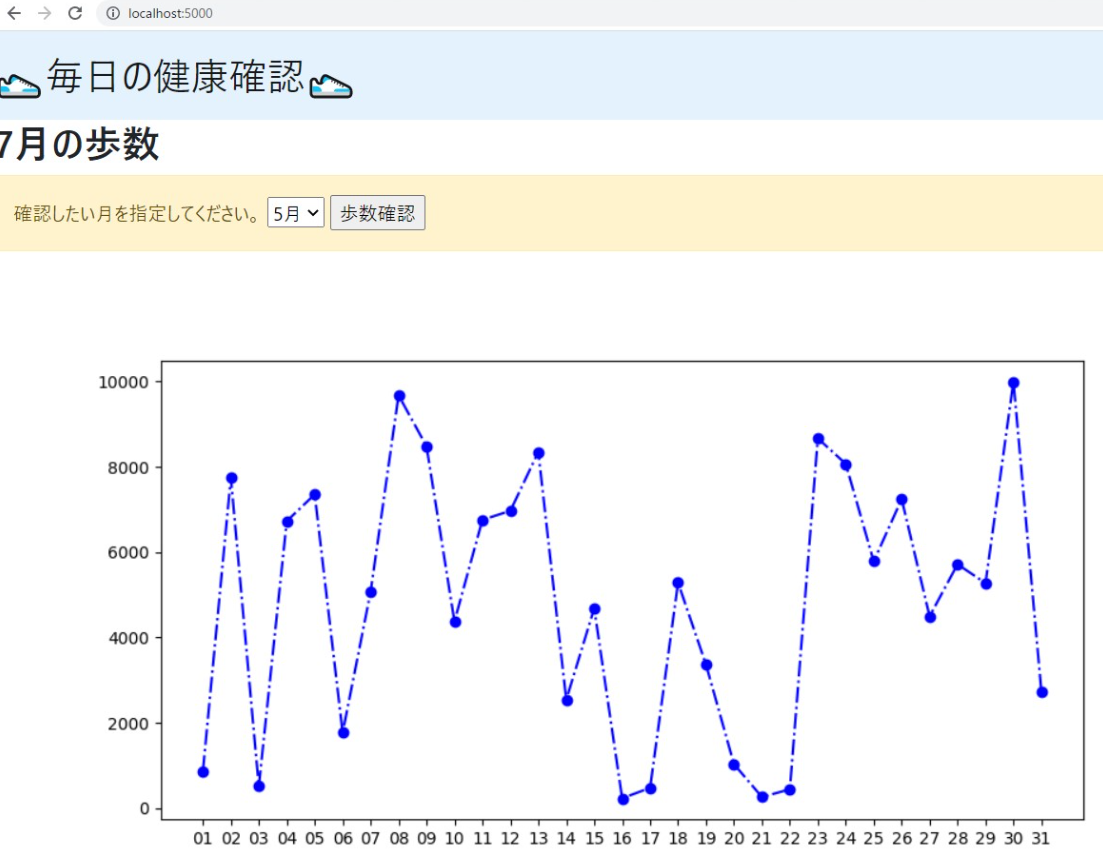Click the browser back arrow
This screenshot has height=853, width=1103.
[14, 13]
